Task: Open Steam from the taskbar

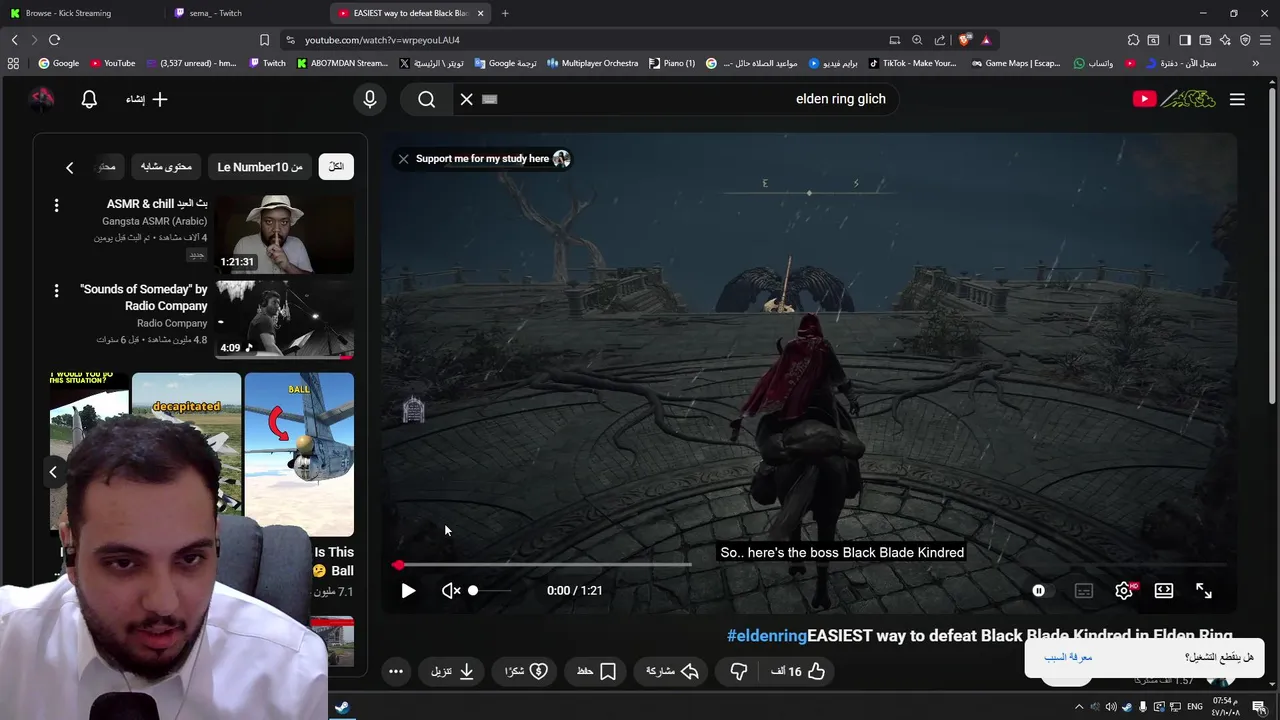Action: pos(341,707)
